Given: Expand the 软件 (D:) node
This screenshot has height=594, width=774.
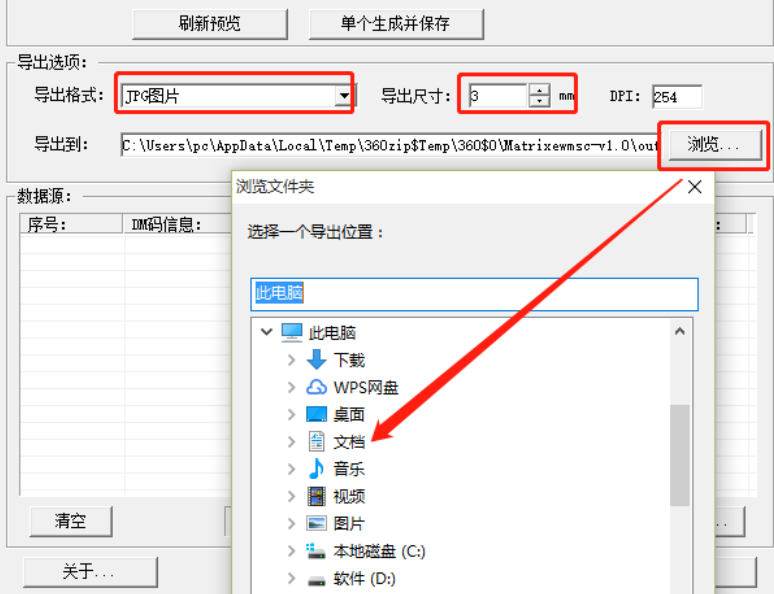Looking at the screenshot, I should (x=292, y=578).
